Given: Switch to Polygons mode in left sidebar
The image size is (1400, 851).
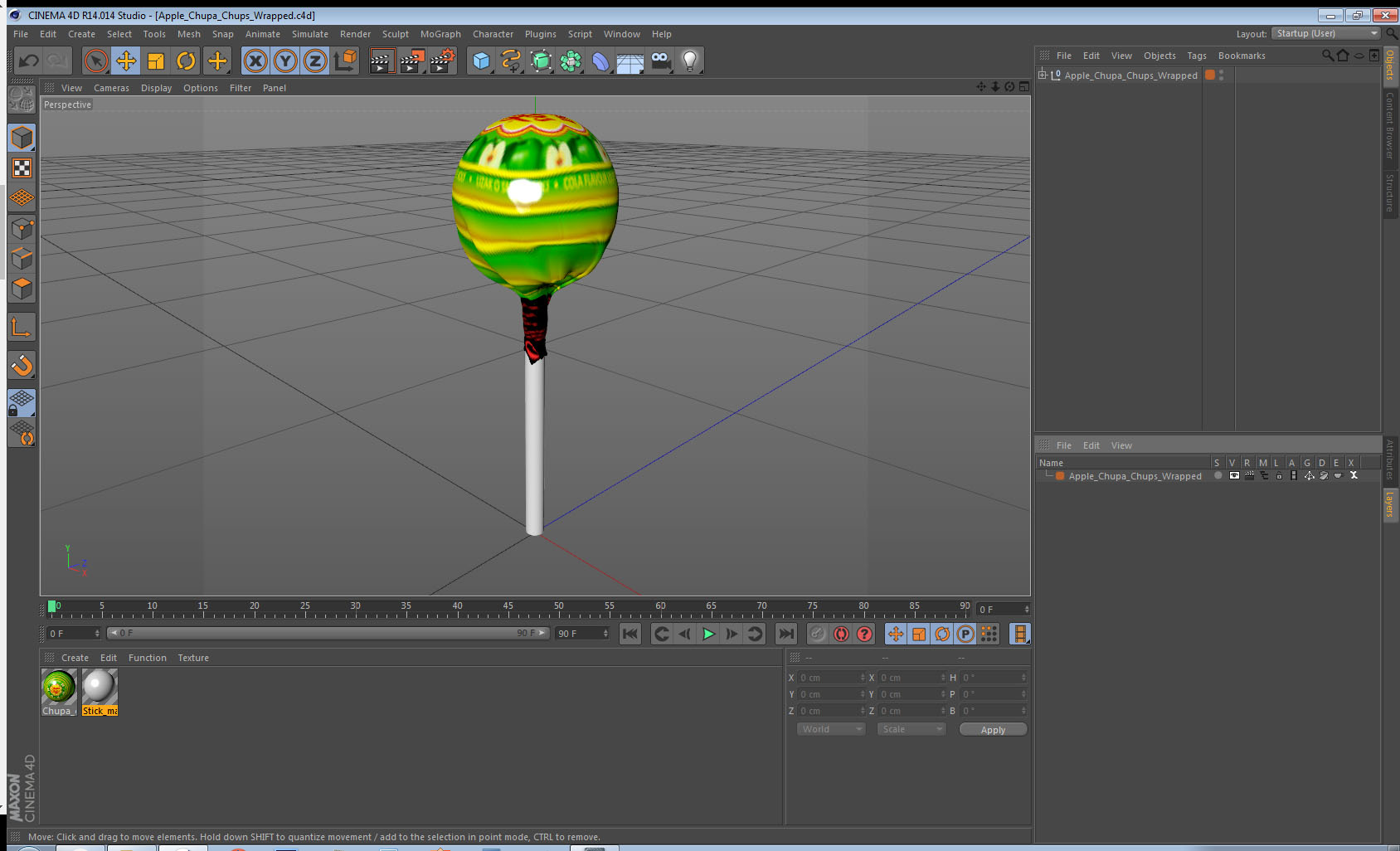Looking at the screenshot, I should point(22,289).
